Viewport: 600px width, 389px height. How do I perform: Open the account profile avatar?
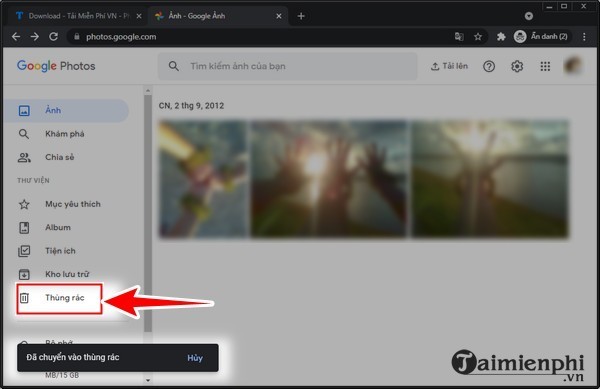tap(573, 66)
